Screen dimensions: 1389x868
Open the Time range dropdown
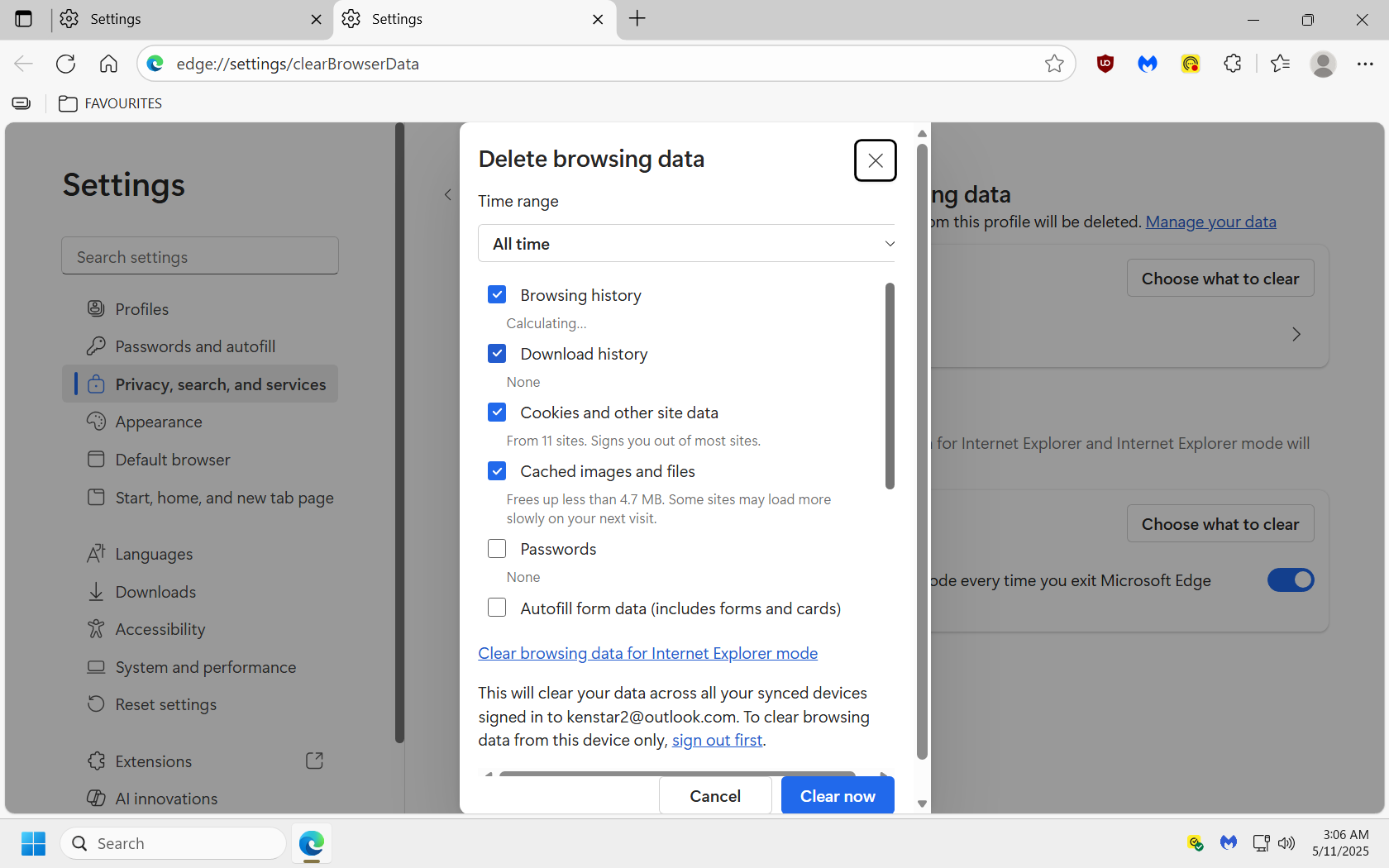[x=686, y=244]
